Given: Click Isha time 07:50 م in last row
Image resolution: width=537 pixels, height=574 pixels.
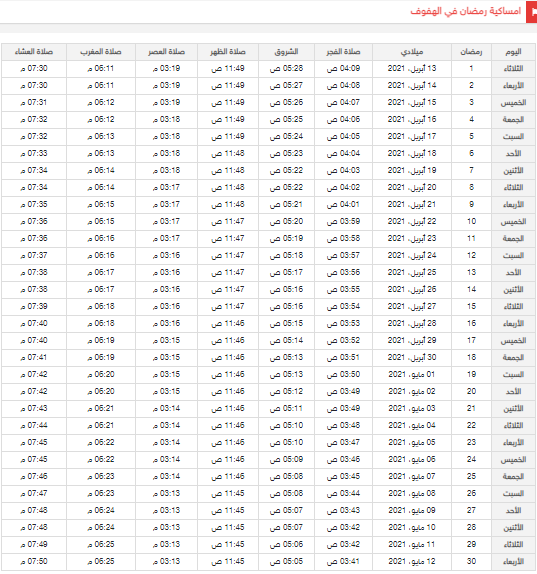Looking at the screenshot, I should (x=34, y=561).
